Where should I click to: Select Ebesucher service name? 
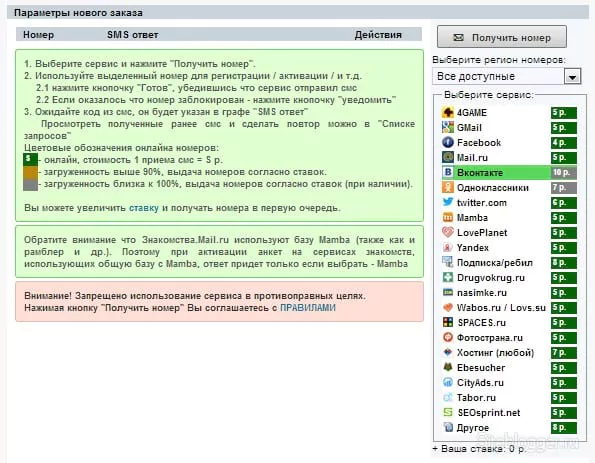coord(481,368)
